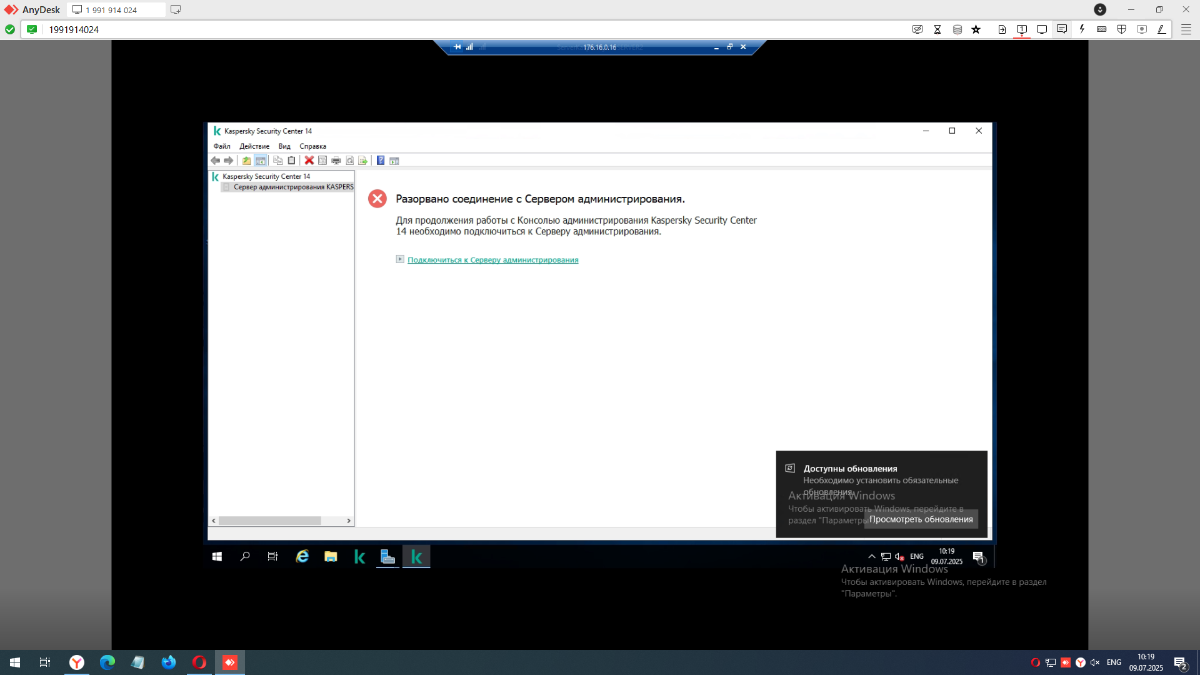Open the AnyDesk actions lightning icon
The width and height of the screenshot is (1200, 675).
pos(1082,30)
